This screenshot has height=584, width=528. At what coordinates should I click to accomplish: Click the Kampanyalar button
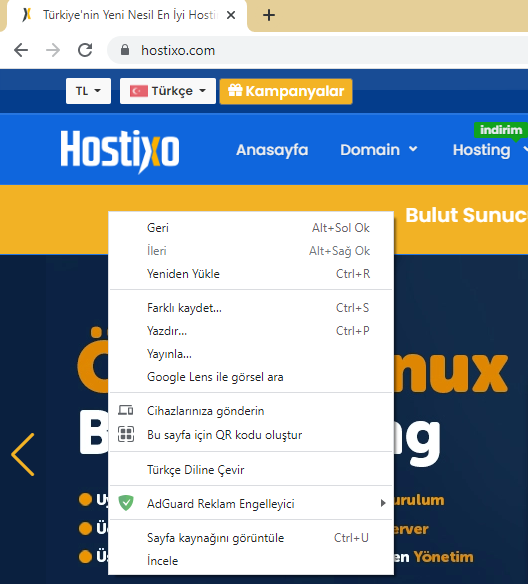[286, 91]
